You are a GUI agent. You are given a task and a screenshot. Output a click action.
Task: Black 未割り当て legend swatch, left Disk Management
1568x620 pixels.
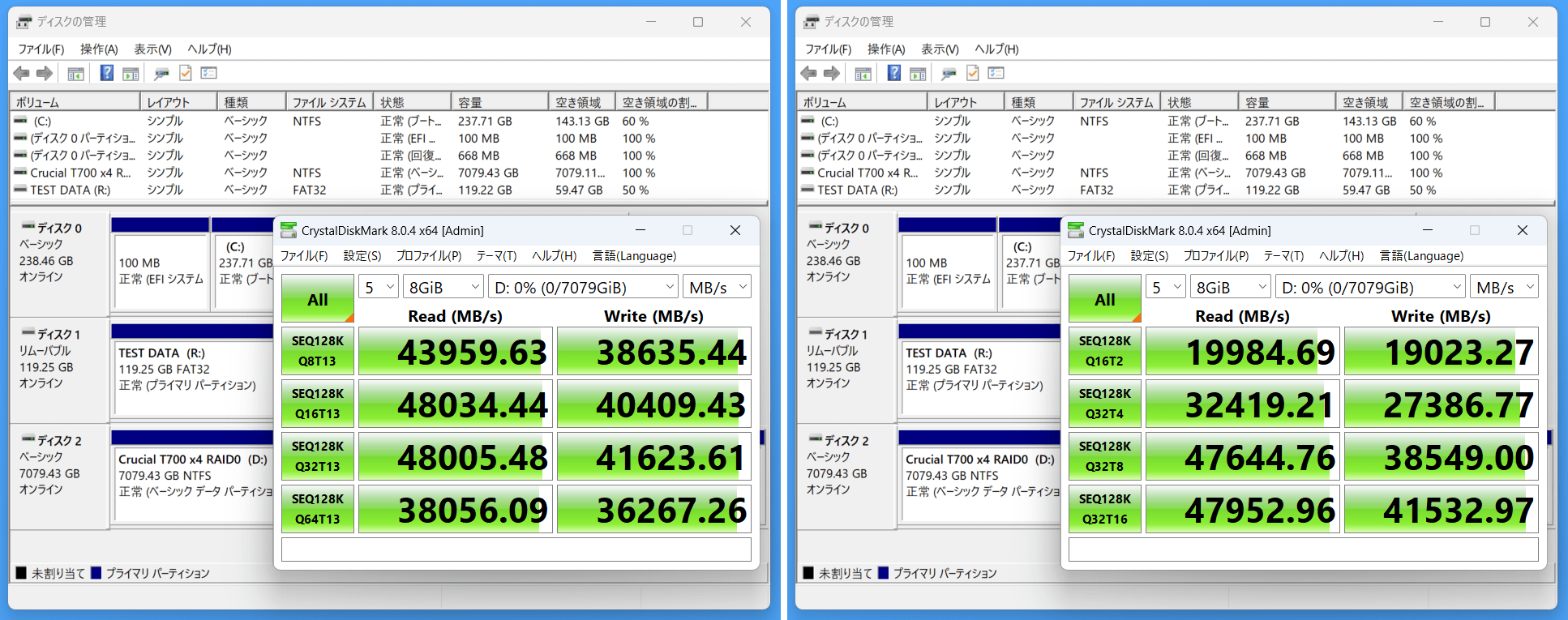pos(21,573)
